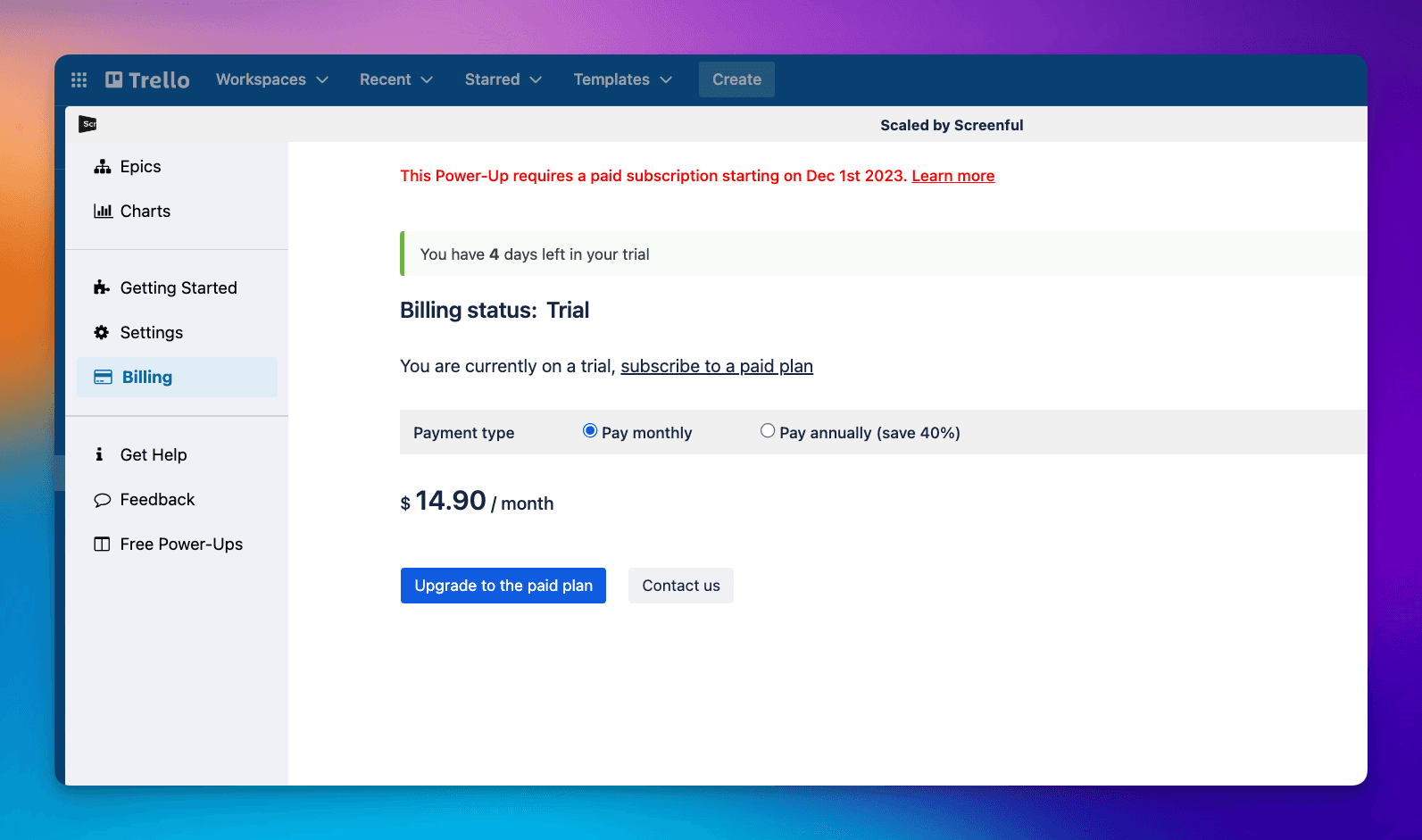Click the Charts bar graph icon
Screen dimensions: 1422x840
coord(103,212)
